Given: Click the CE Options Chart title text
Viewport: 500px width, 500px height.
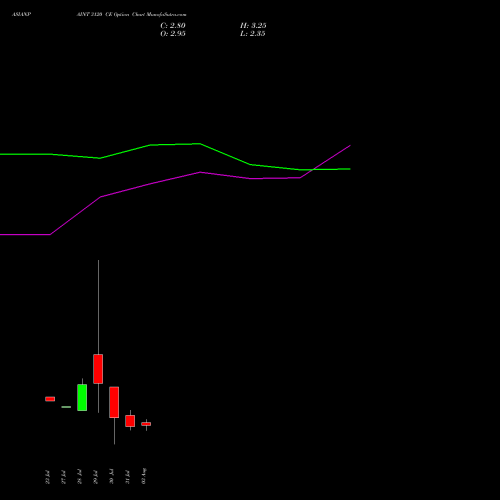Looking at the screenshot, I should 131,15.
